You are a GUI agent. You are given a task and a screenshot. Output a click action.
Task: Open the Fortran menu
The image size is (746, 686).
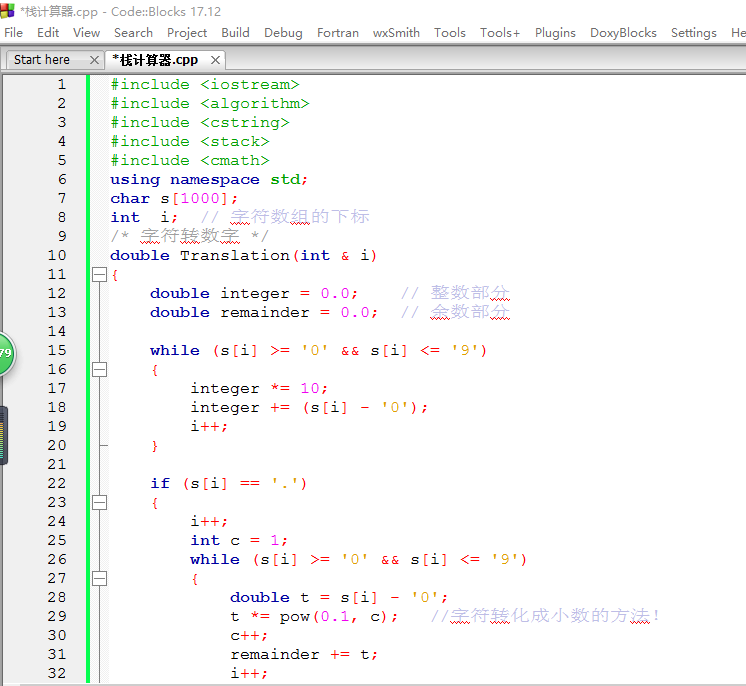click(x=338, y=33)
